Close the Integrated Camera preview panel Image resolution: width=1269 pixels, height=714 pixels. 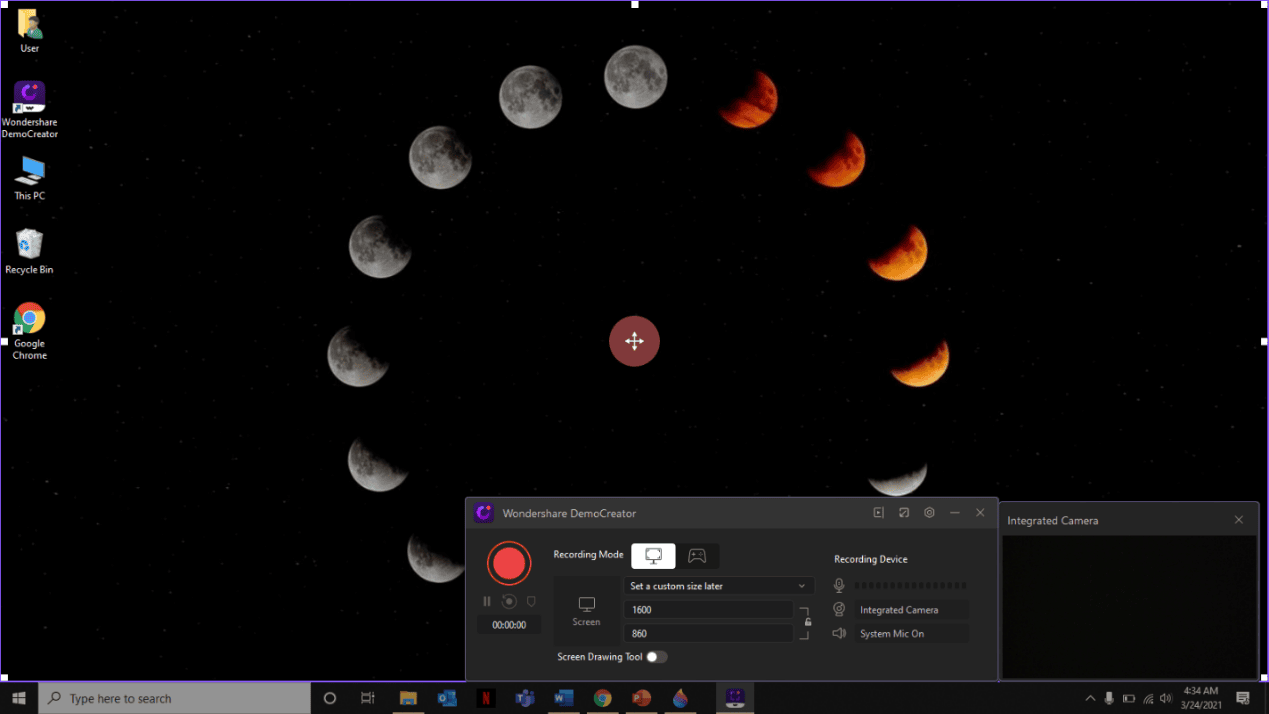(x=1239, y=520)
